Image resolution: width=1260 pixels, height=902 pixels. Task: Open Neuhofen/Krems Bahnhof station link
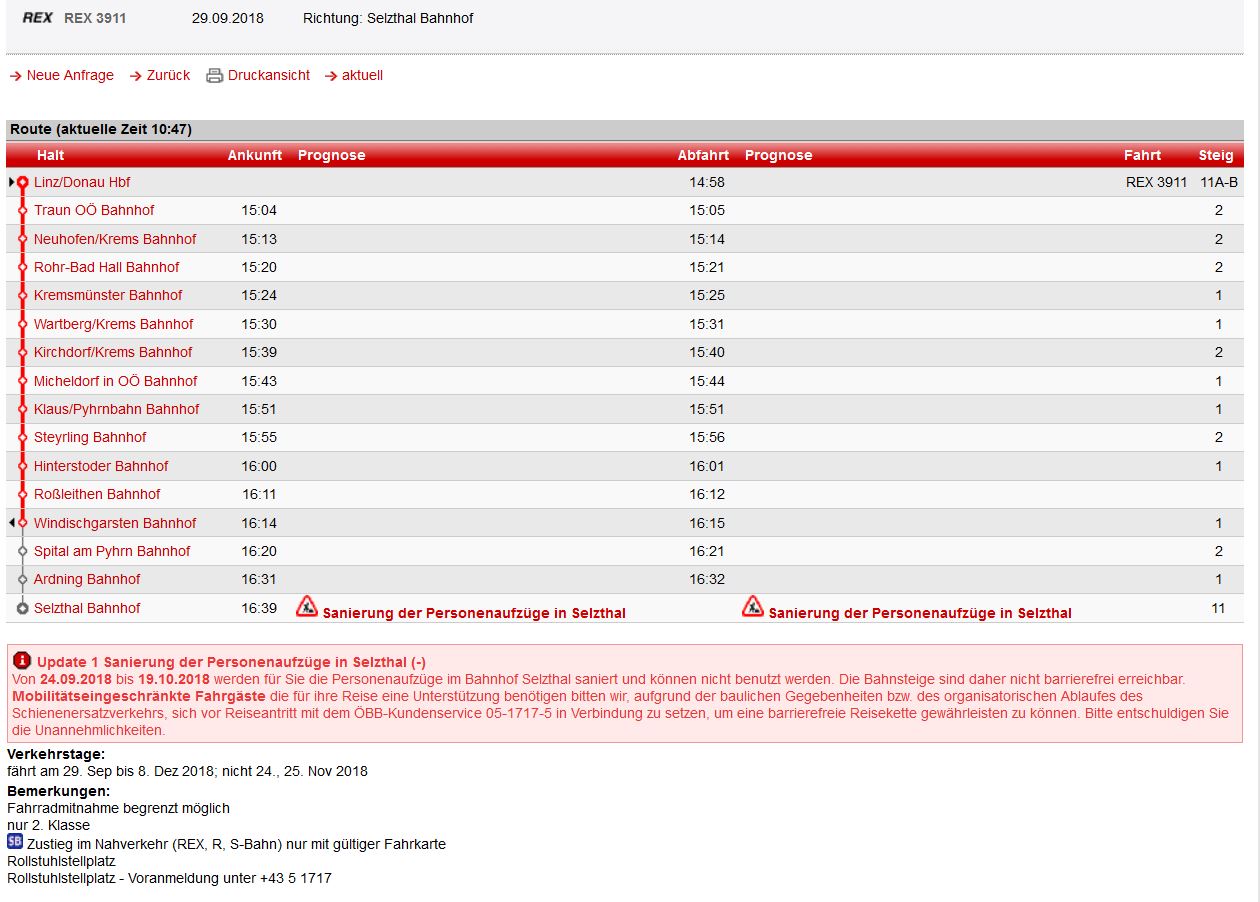tap(115, 239)
